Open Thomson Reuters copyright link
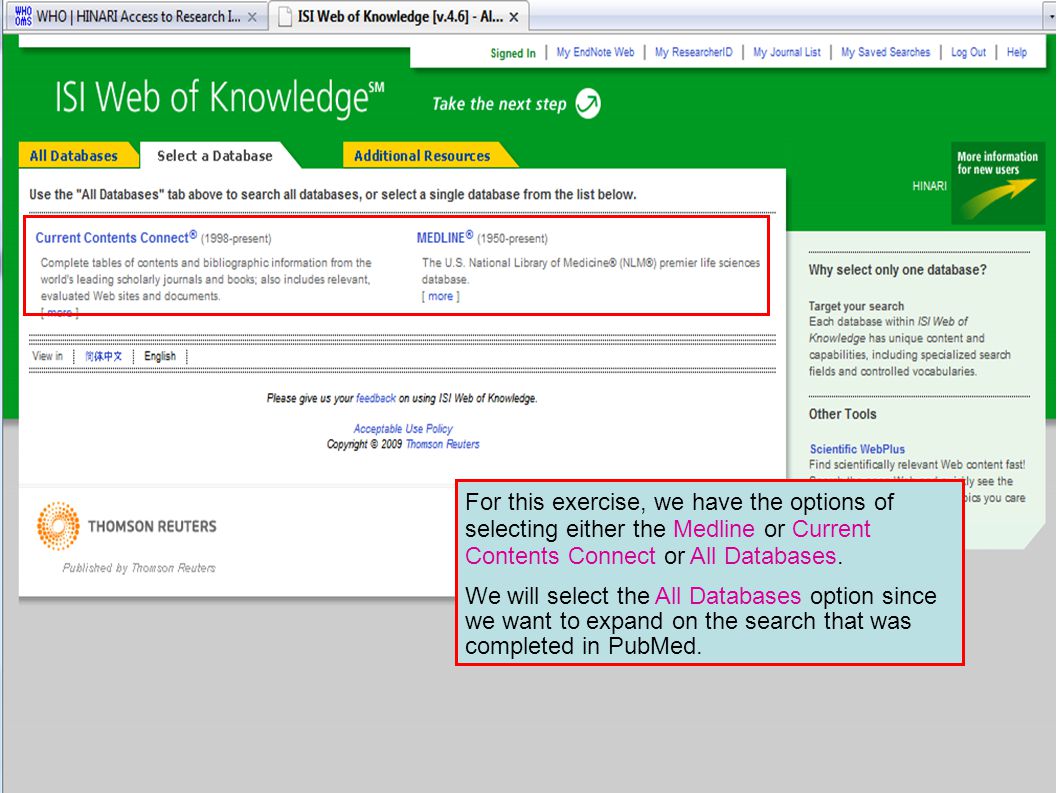The width and height of the screenshot is (1058, 793). click(x=443, y=444)
